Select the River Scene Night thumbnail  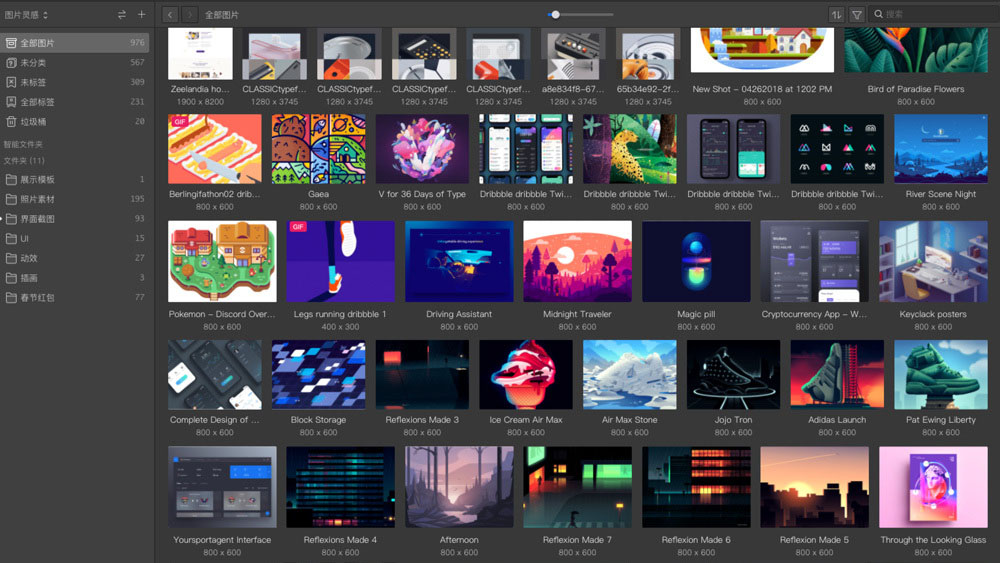click(x=941, y=149)
